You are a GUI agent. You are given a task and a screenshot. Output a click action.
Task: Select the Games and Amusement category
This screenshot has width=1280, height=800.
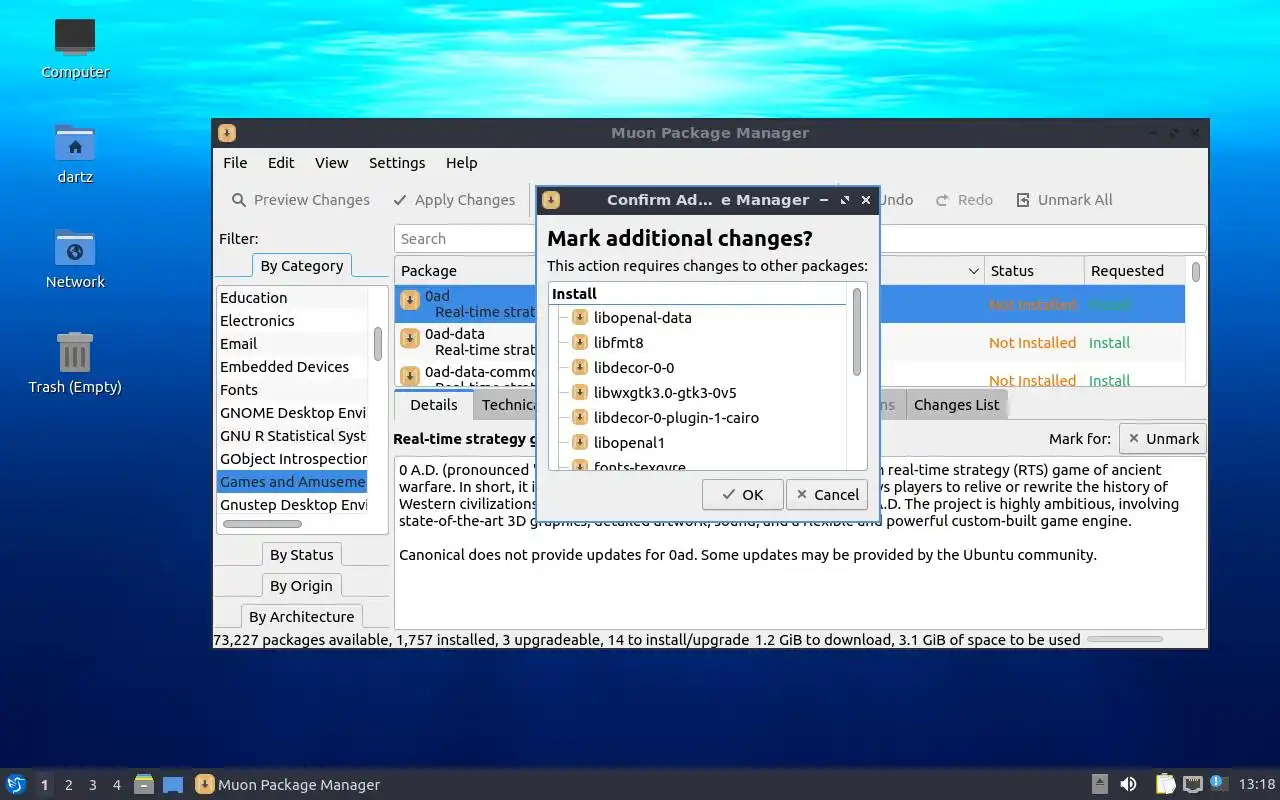[292, 482]
